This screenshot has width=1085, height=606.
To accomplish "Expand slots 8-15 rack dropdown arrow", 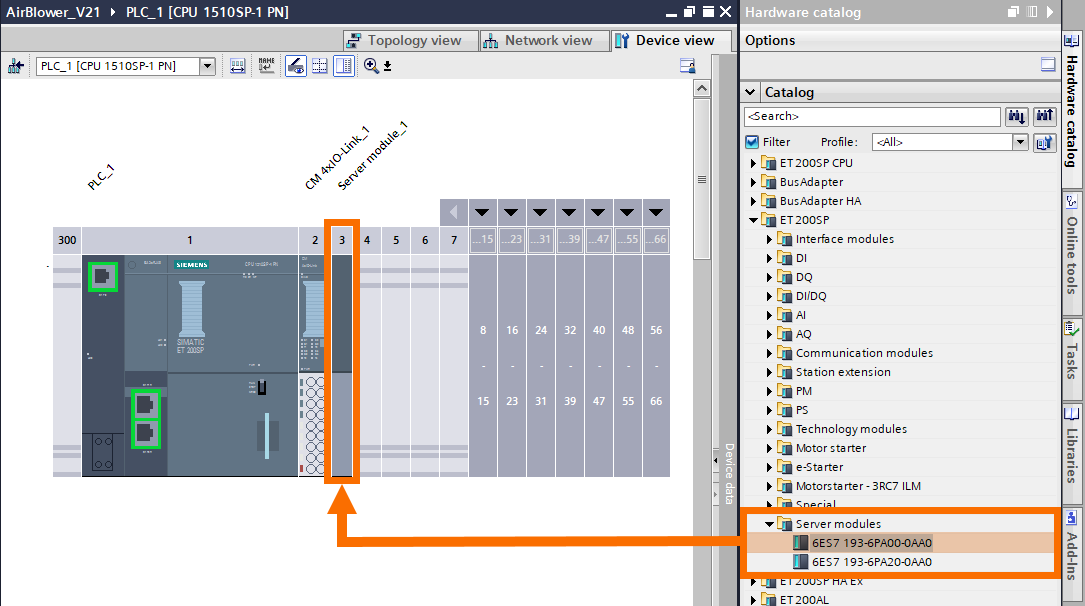I will pyautogui.click(x=482, y=212).
